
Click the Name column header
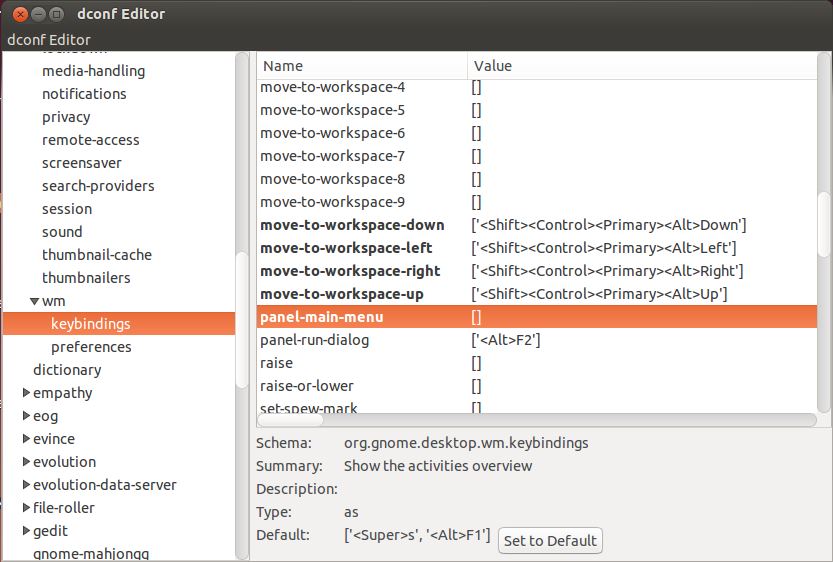(x=362, y=66)
